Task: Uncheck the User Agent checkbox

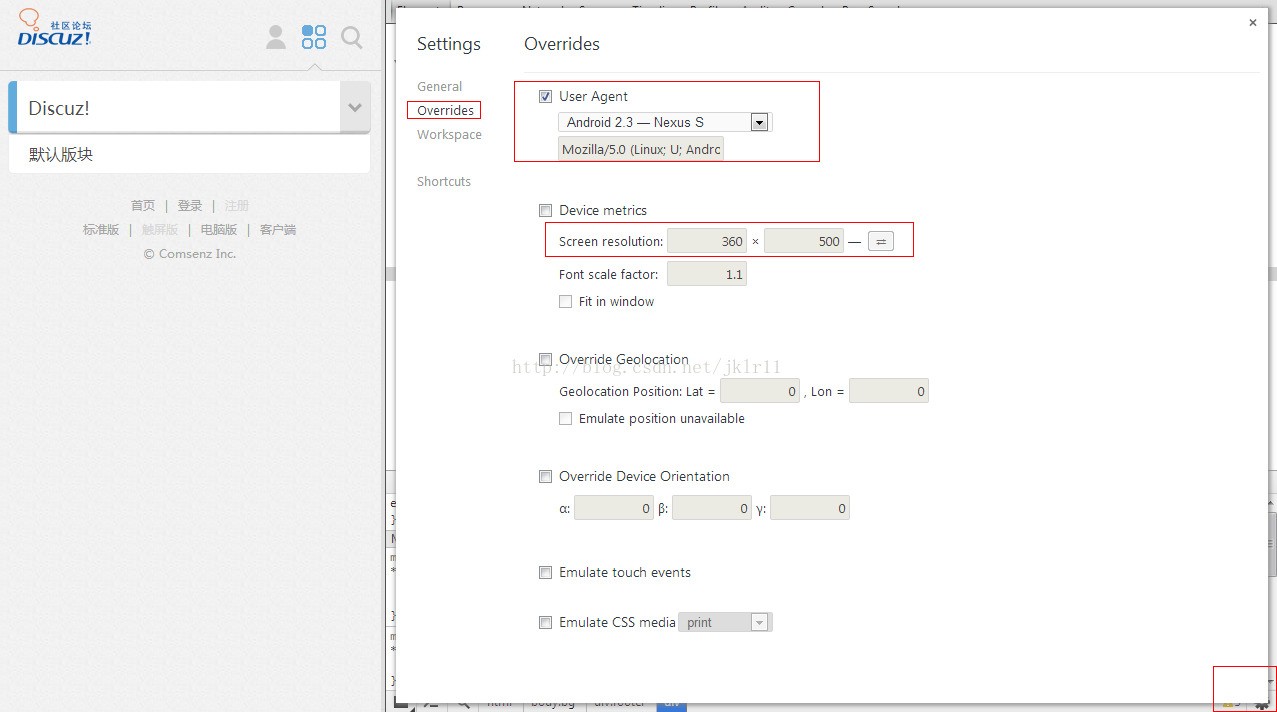Action: pos(545,97)
